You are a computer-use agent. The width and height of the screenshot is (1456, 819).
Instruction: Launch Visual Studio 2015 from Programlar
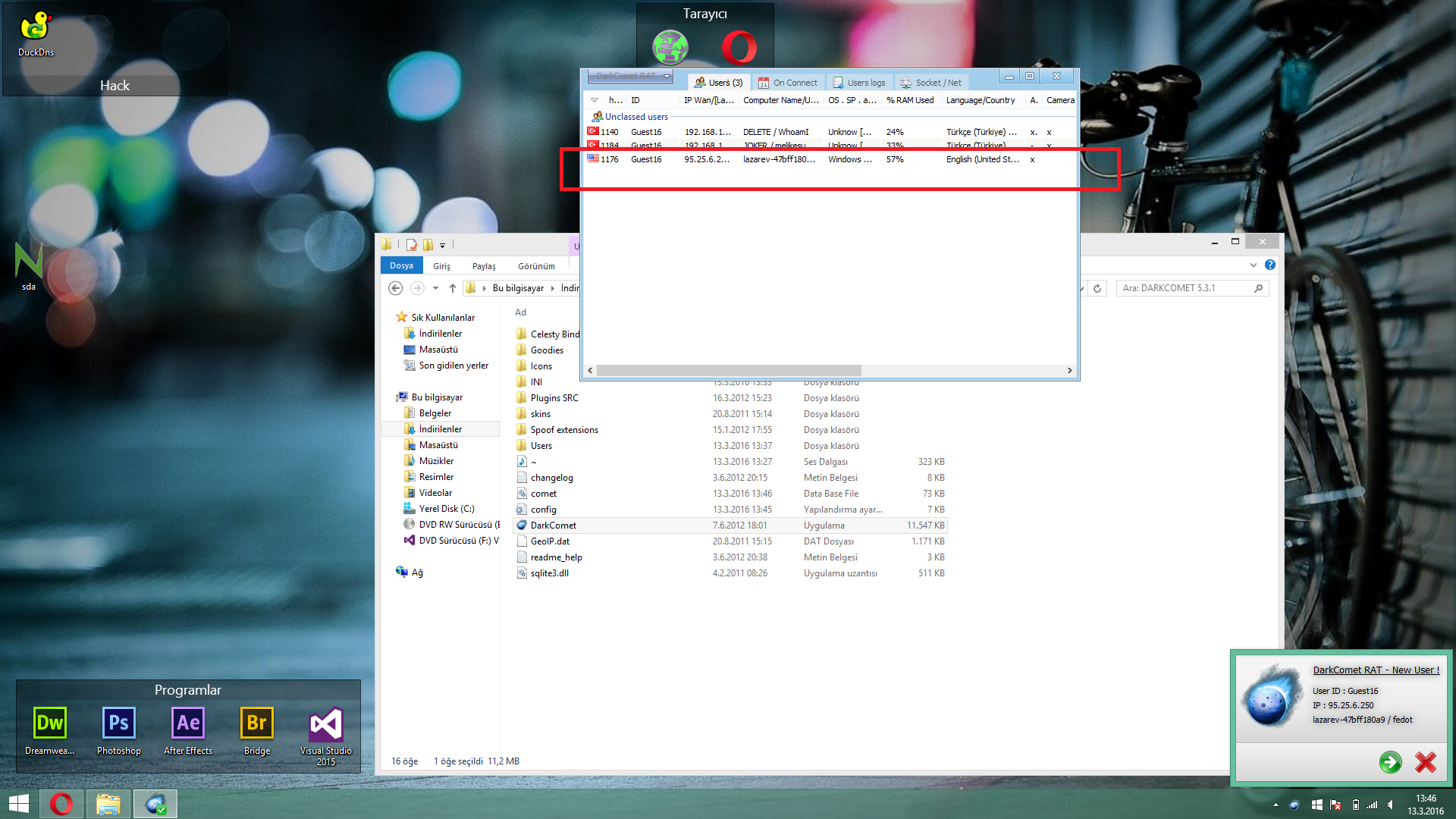pyautogui.click(x=326, y=736)
